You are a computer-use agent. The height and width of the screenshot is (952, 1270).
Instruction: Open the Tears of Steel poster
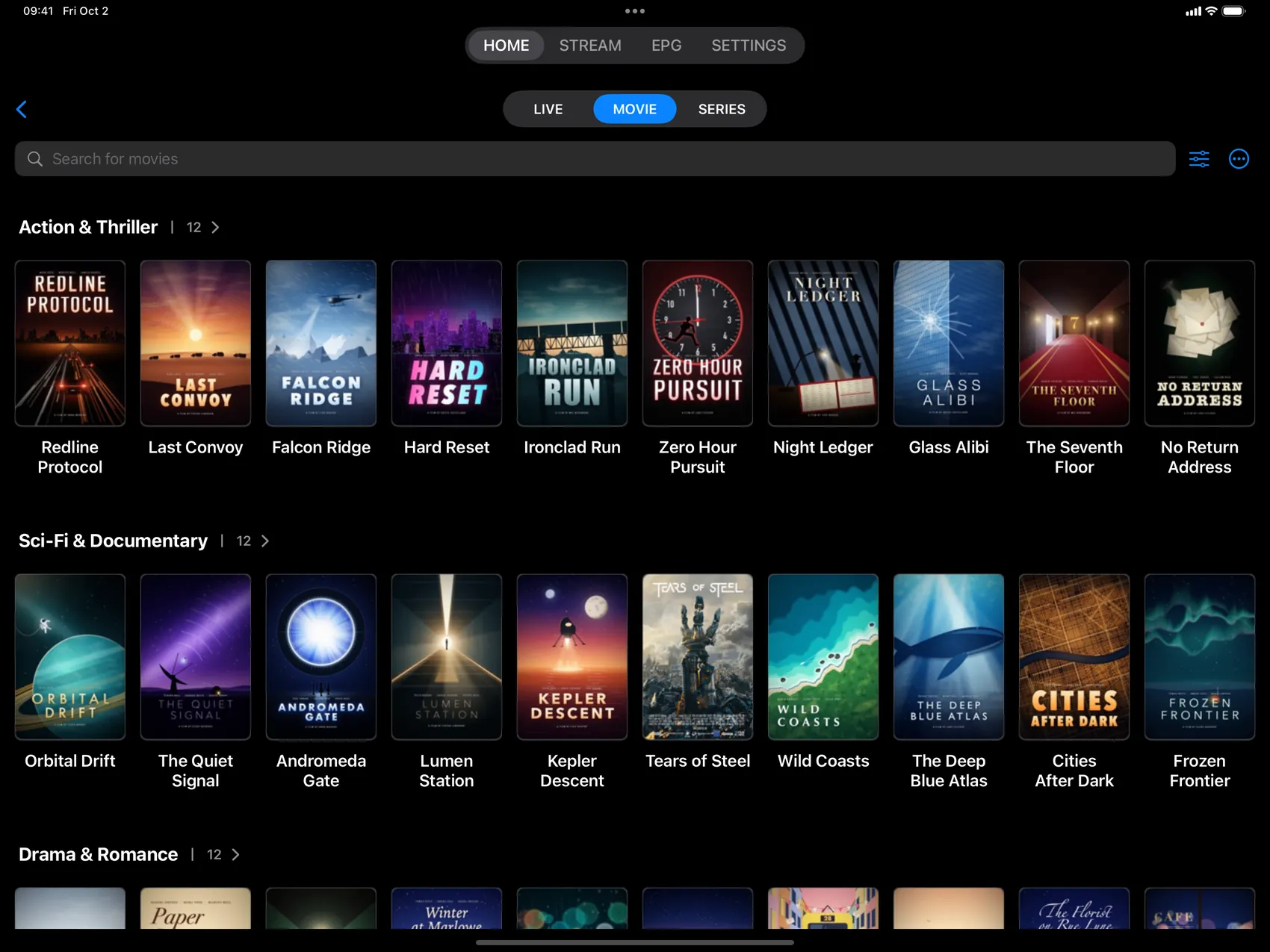pos(698,657)
